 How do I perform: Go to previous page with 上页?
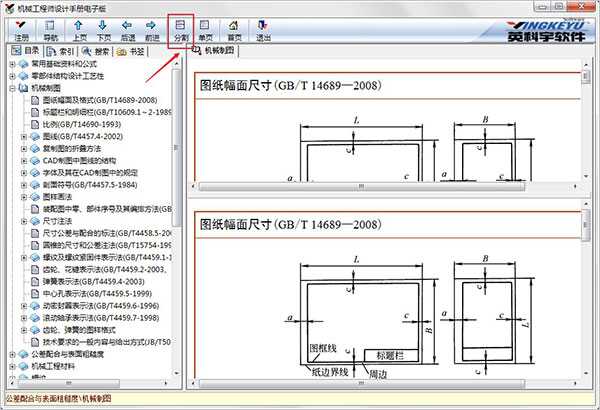coord(79,31)
